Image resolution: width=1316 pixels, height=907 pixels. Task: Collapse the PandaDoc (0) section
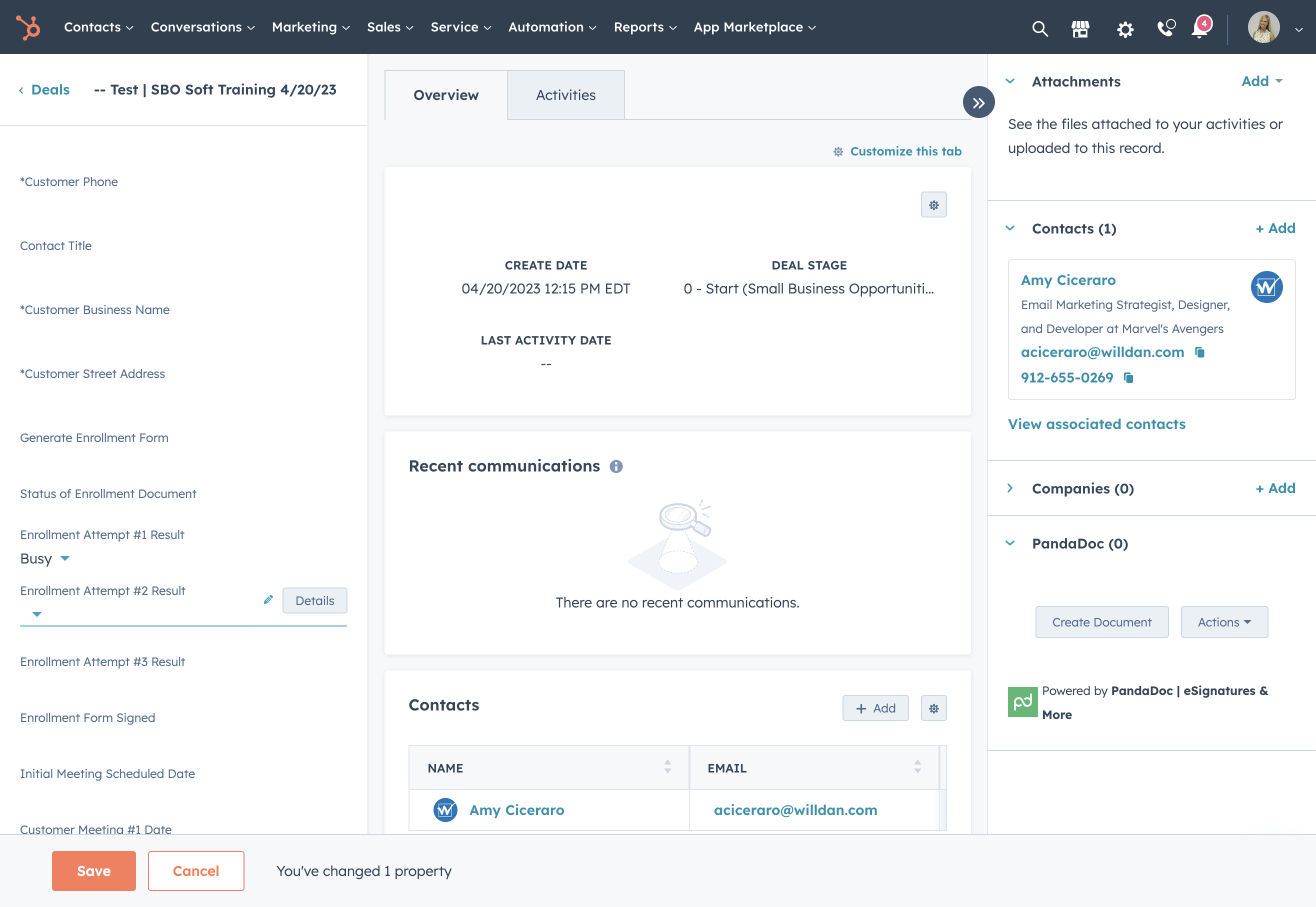coord(1009,543)
